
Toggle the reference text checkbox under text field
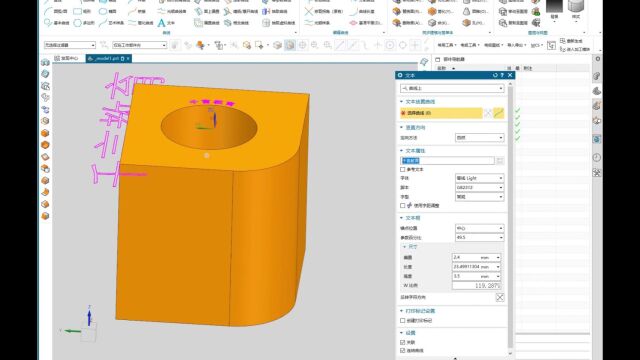pos(403,169)
